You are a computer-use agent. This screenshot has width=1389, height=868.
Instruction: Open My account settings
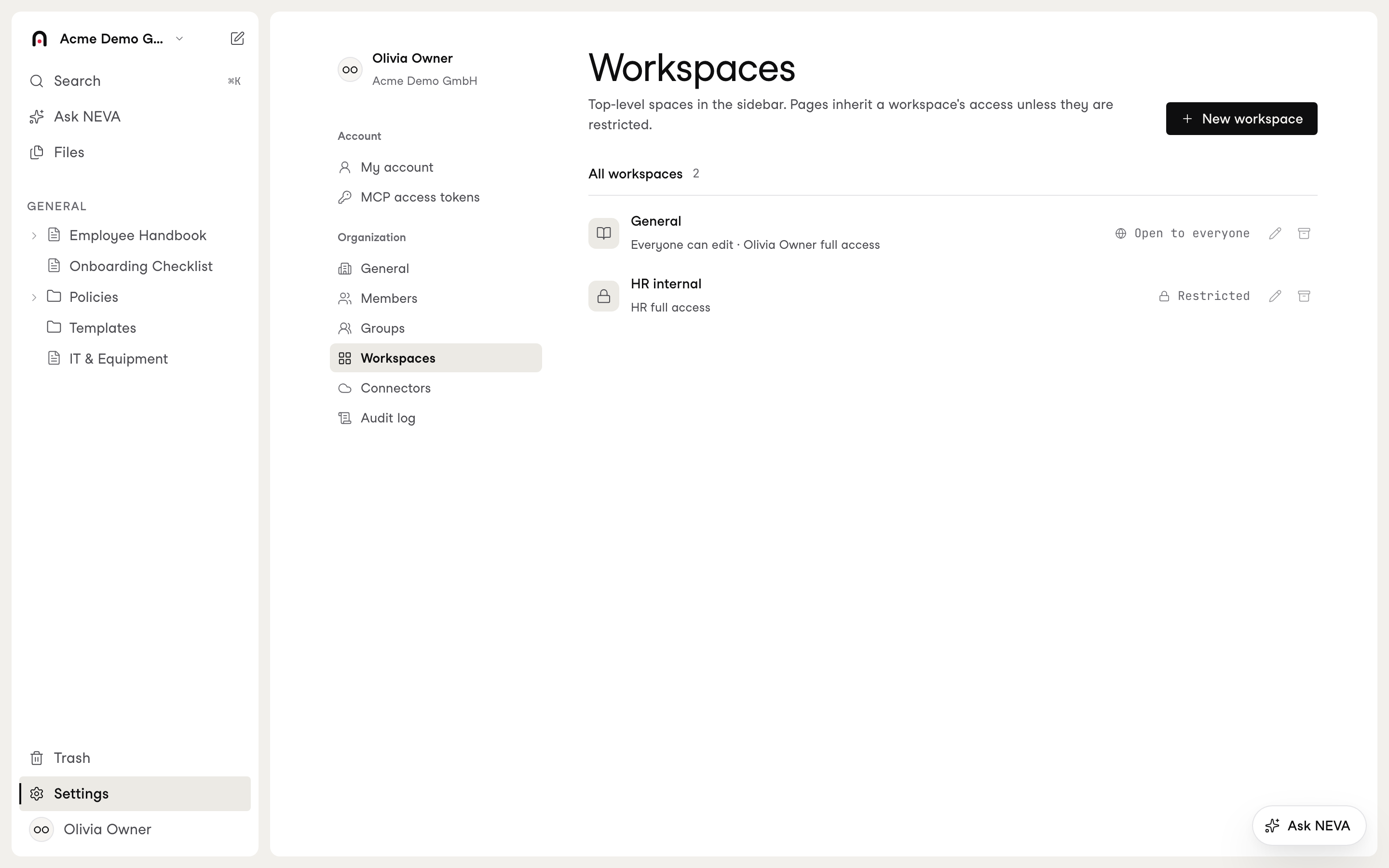[x=436, y=167]
